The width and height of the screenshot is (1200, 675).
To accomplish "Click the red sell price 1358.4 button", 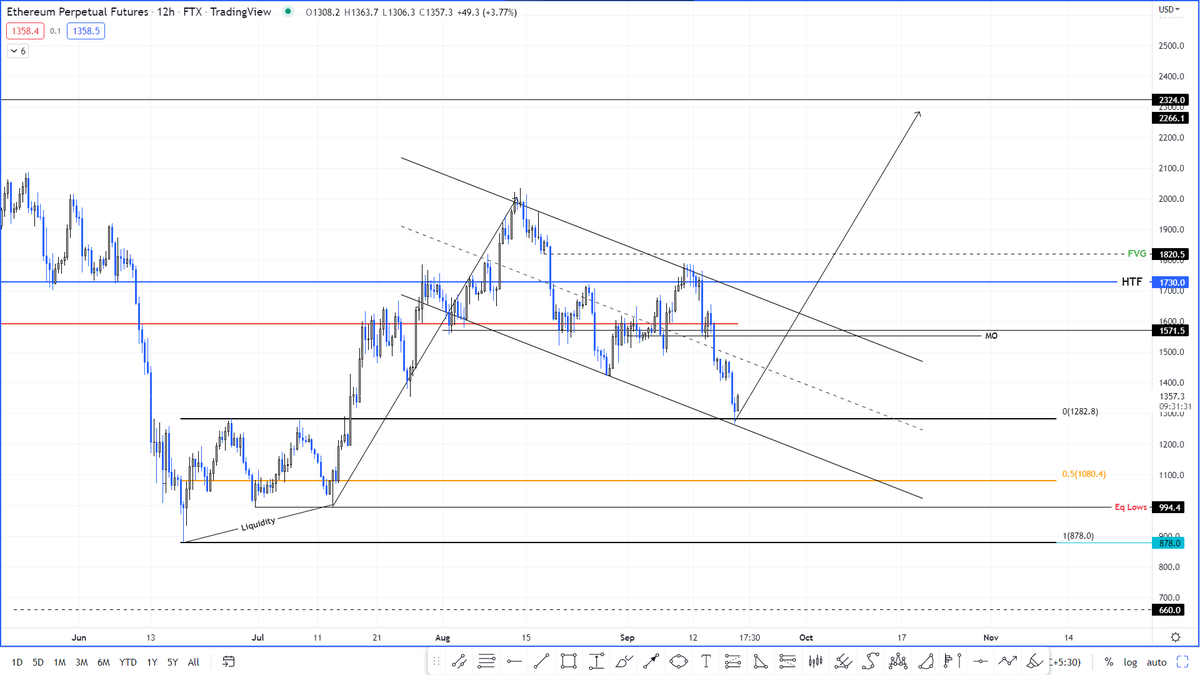I will [24, 31].
